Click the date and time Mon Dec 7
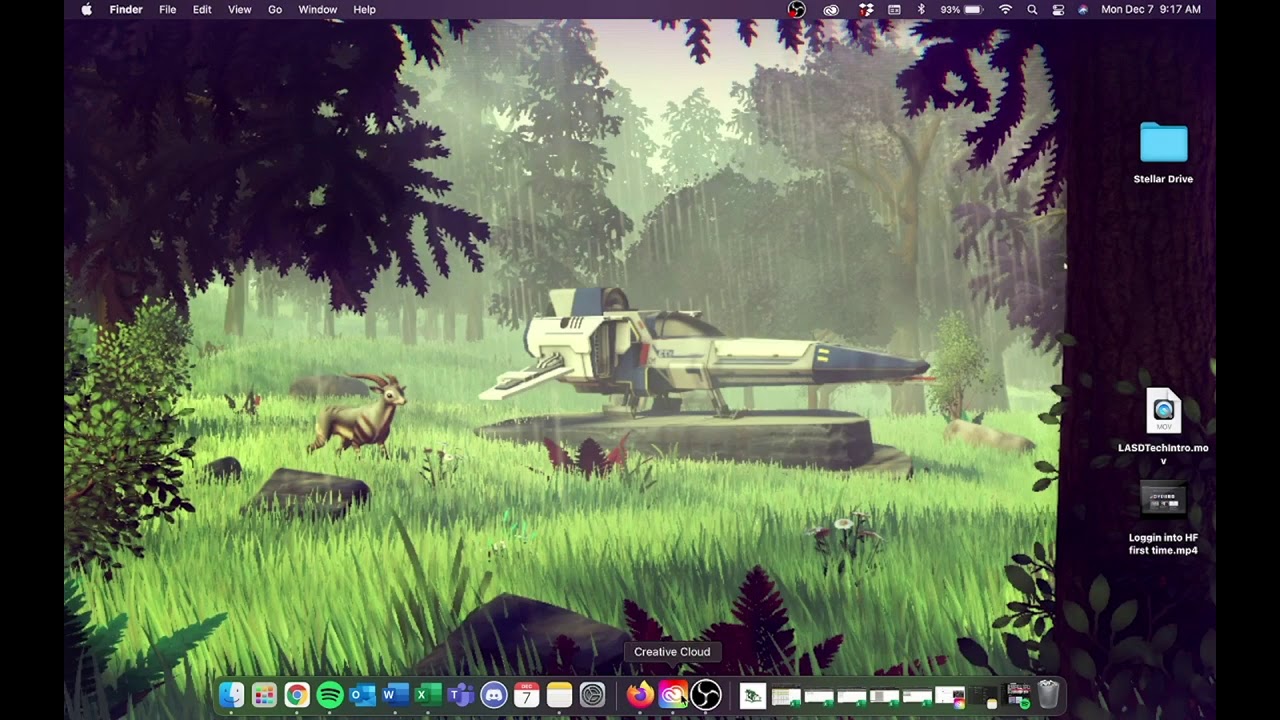Image resolution: width=1280 pixels, height=720 pixels. (x=1150, y=9)
